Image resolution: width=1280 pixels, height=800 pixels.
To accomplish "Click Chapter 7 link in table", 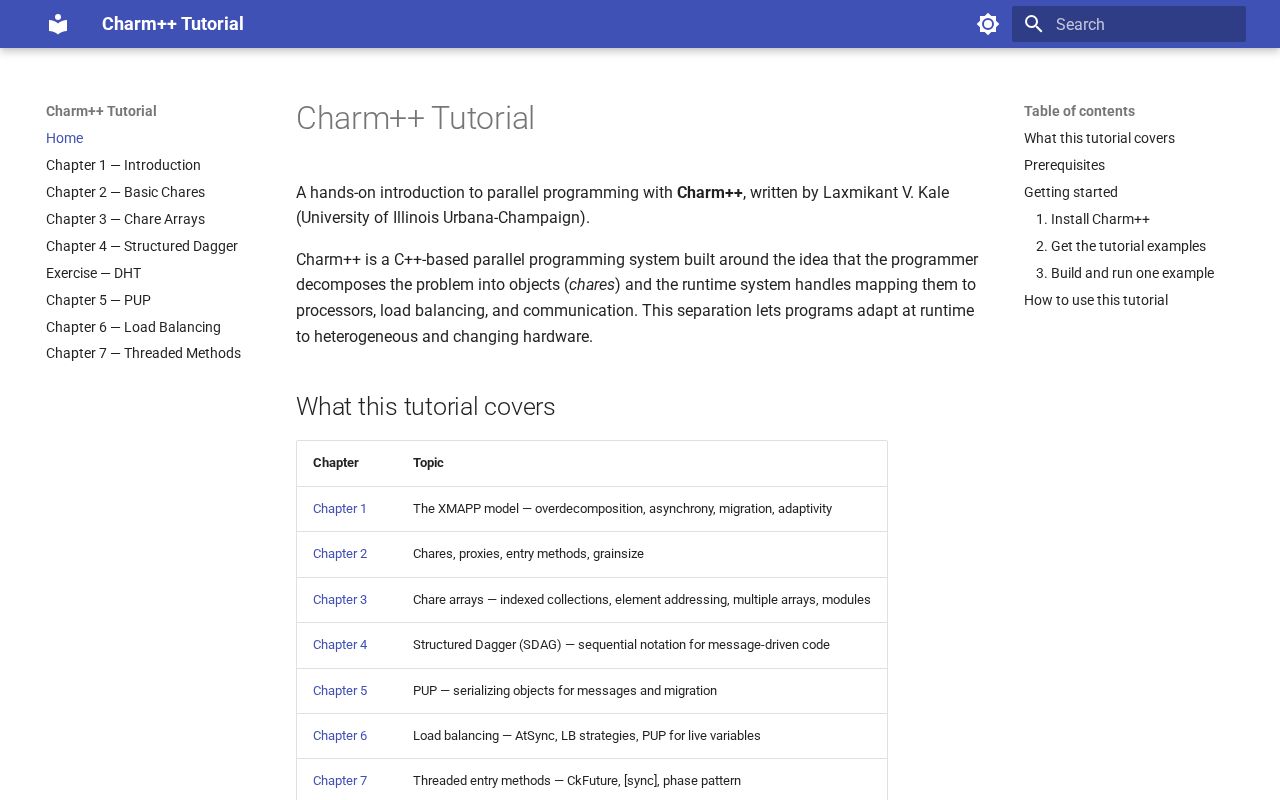I will (340, 781).
